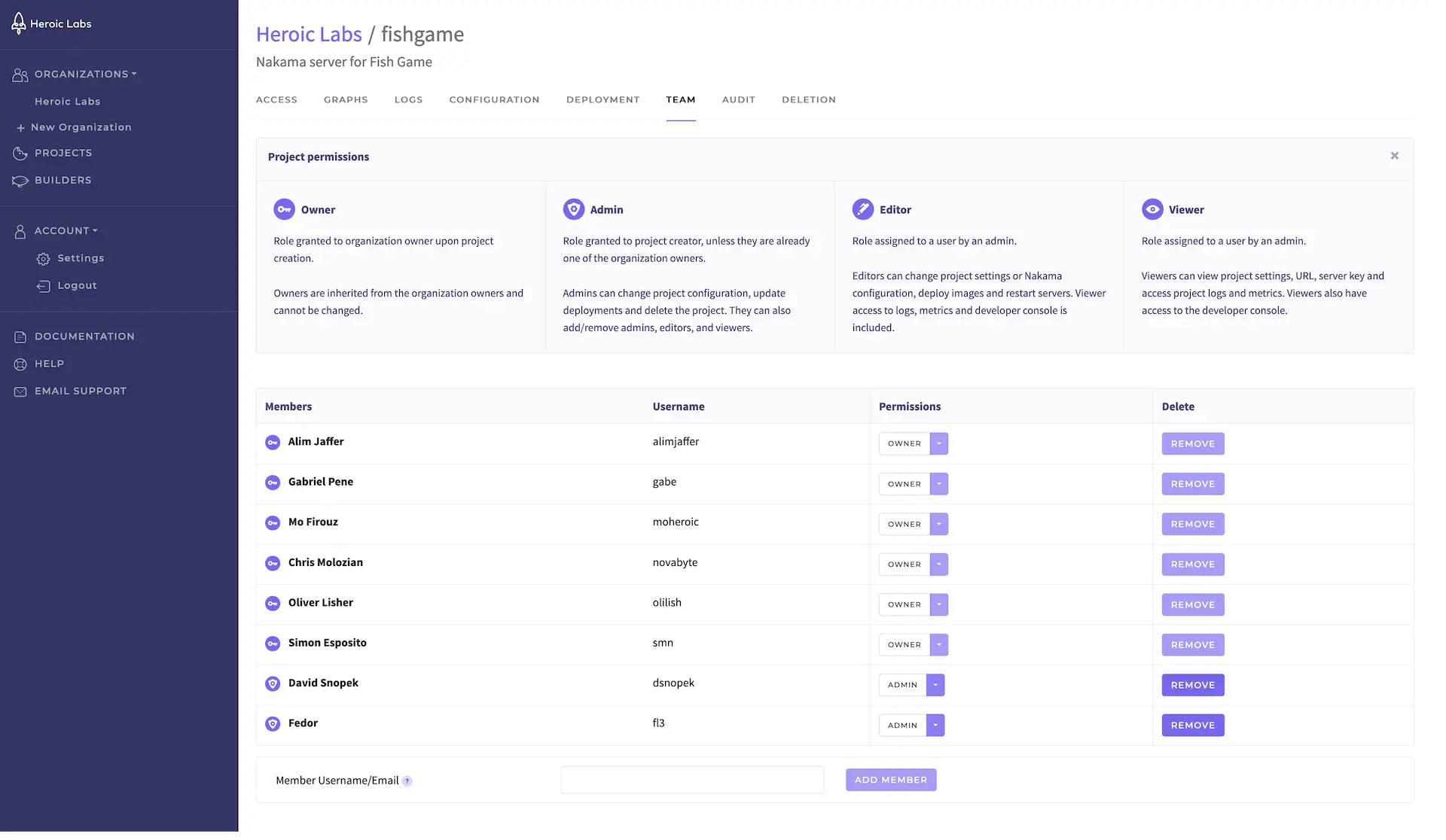Toggle the project permissions info panel closed
1446x840 pixels.
pyautogui.click(x=1395, y=156)
